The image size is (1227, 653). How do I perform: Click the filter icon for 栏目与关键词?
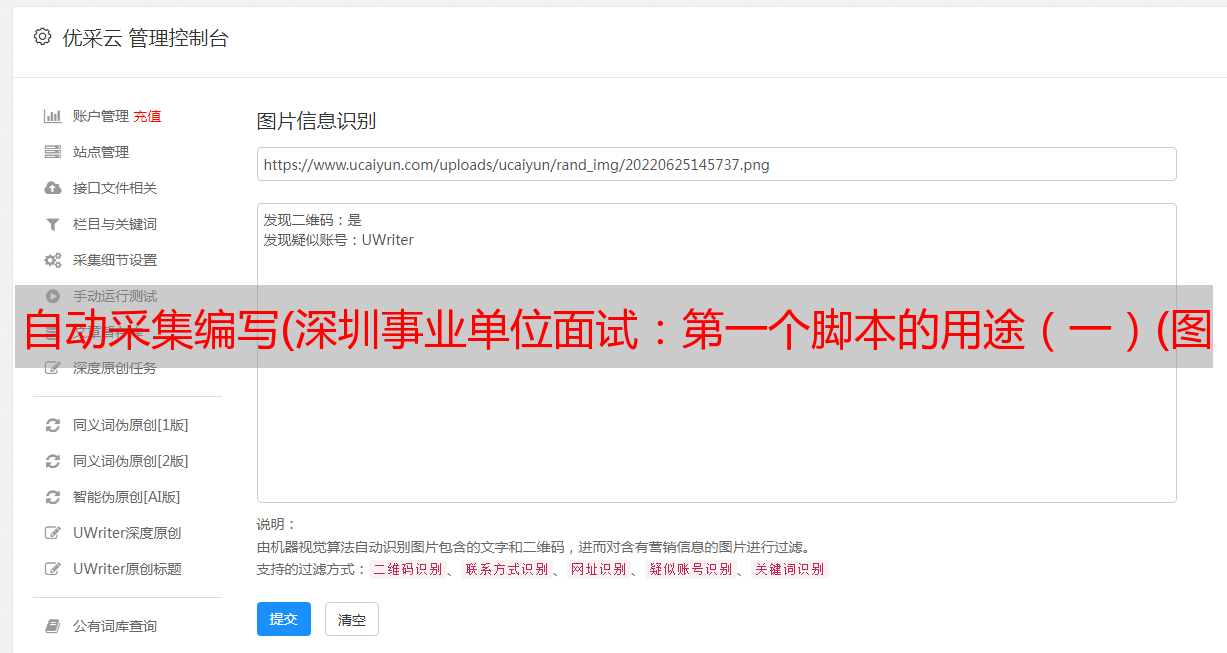tap(53, 224)
